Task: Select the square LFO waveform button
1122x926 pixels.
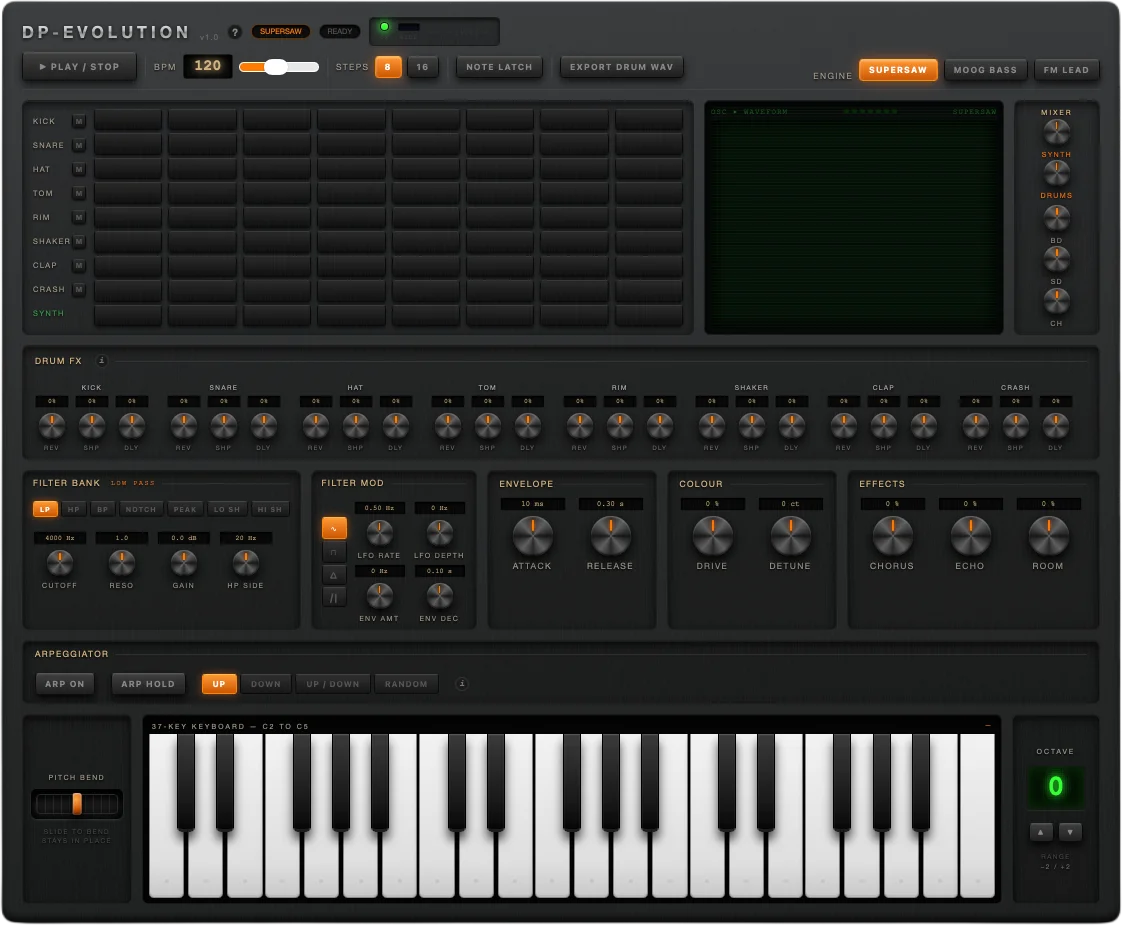Action: [x=333, y=551]
